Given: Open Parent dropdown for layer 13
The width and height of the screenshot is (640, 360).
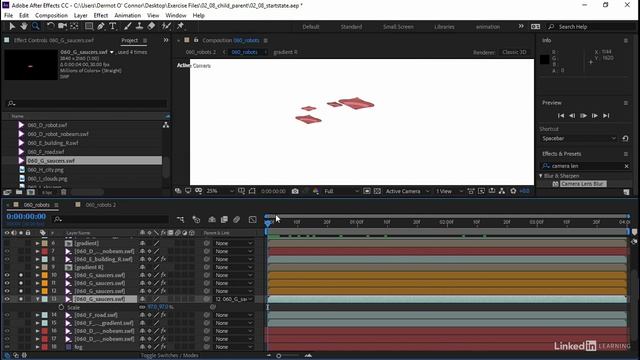Looking at the screenshot, I should click(233, 299).
